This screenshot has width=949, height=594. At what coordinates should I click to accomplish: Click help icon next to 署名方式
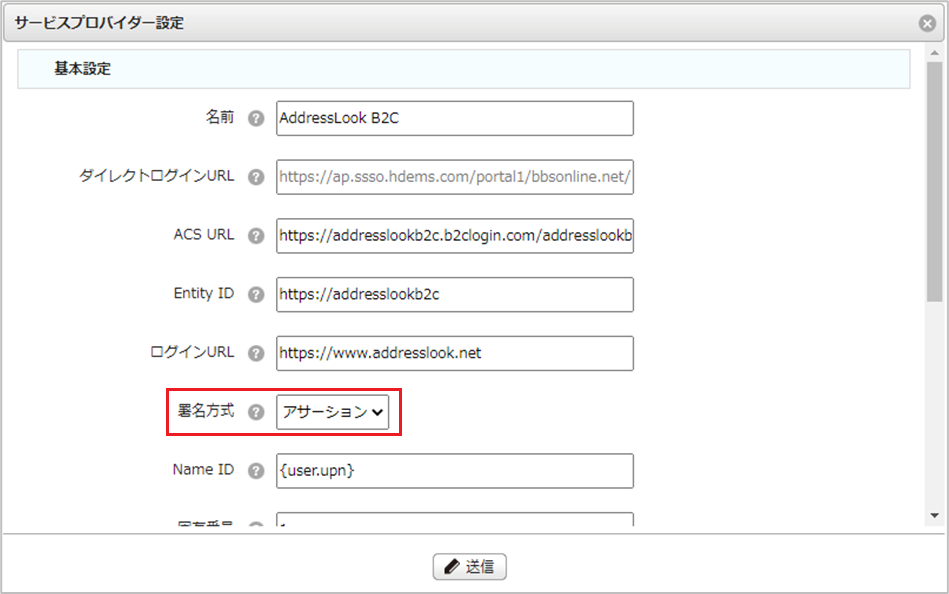pos(256,412)
